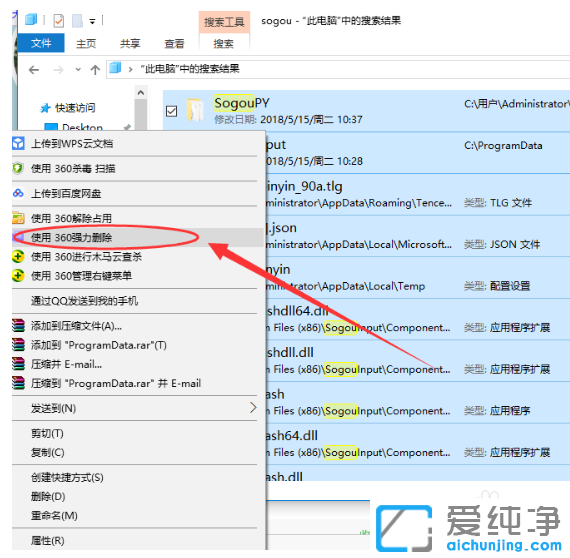Click the address bar computer icon

(x=115, y=68)
